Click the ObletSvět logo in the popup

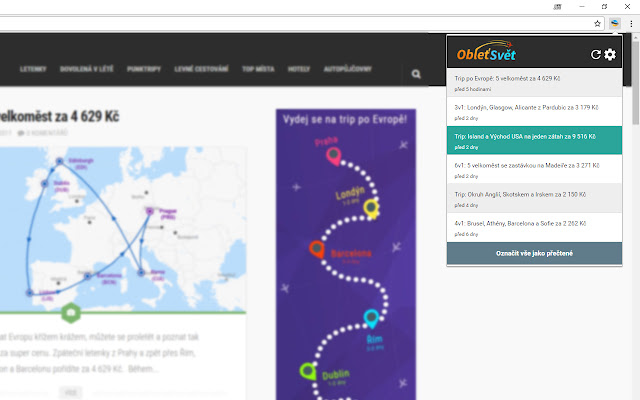click(487, 53)
